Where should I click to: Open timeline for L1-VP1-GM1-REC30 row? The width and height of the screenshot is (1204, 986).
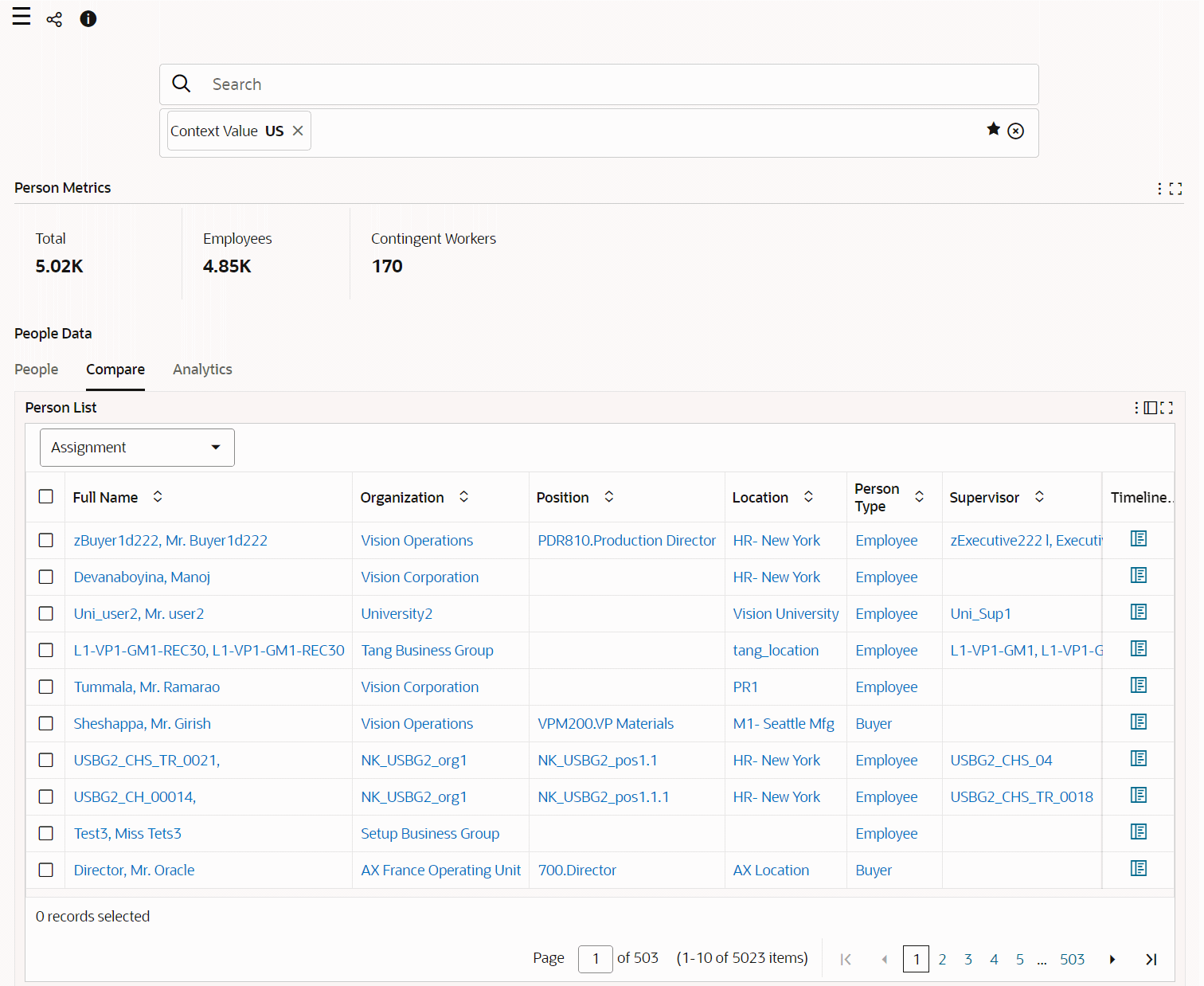[1139, 649]
